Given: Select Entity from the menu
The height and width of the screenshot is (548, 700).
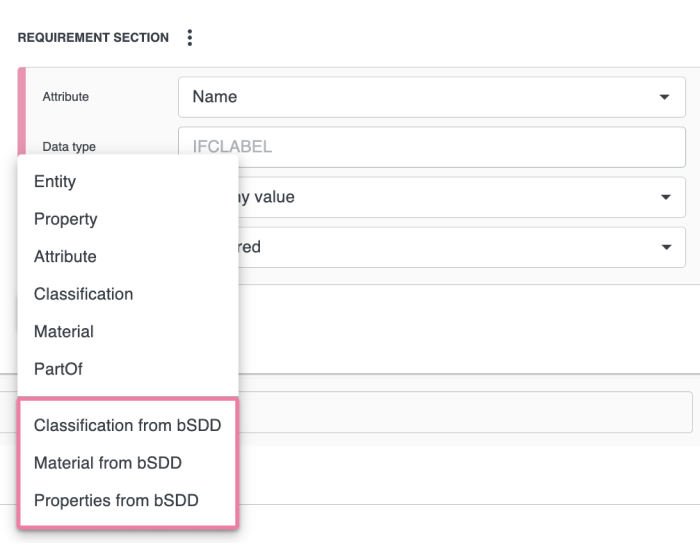Looking at the screenshot, I should point(55,182).
